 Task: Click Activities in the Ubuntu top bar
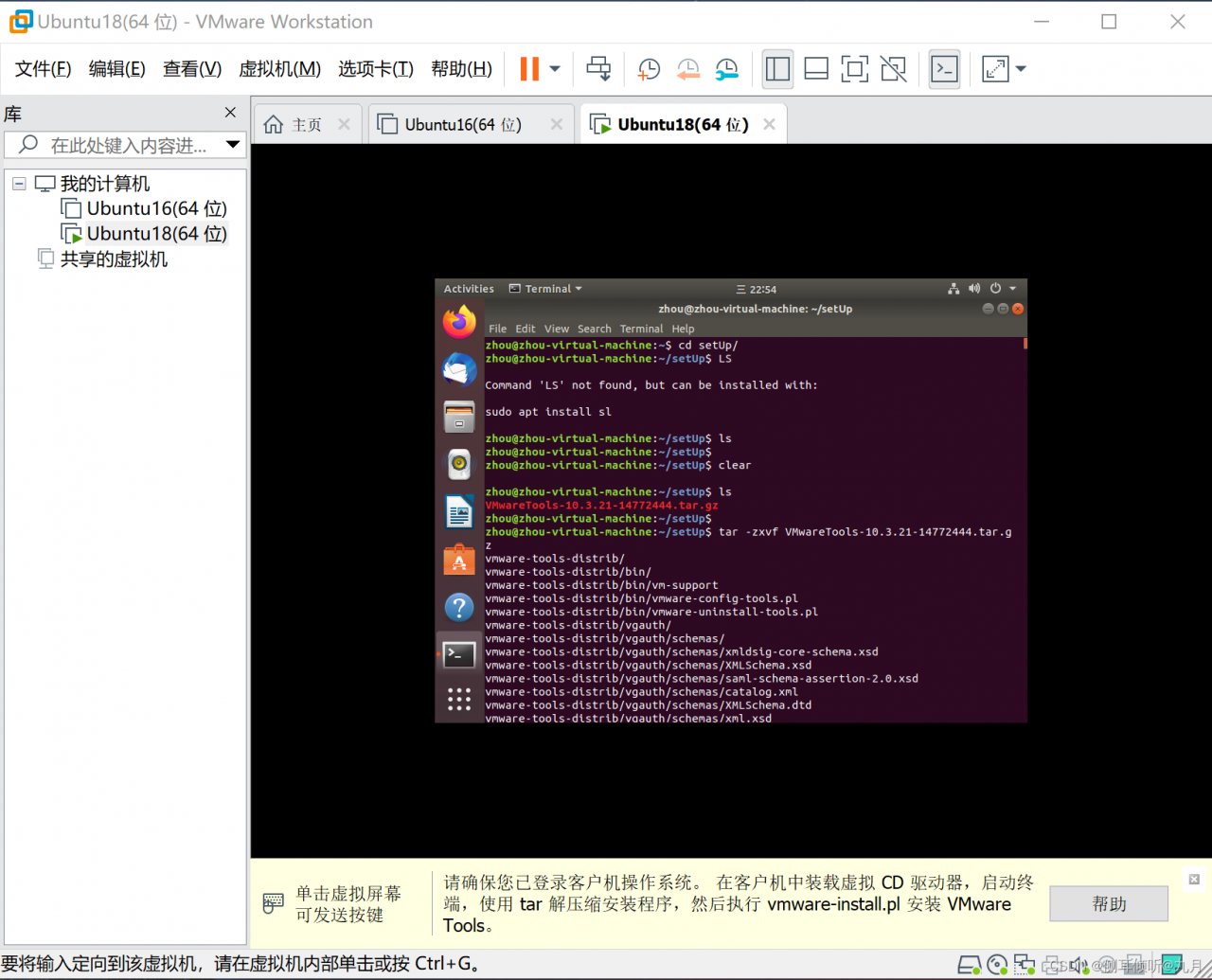pyautogui.click(x=469, y=289)
